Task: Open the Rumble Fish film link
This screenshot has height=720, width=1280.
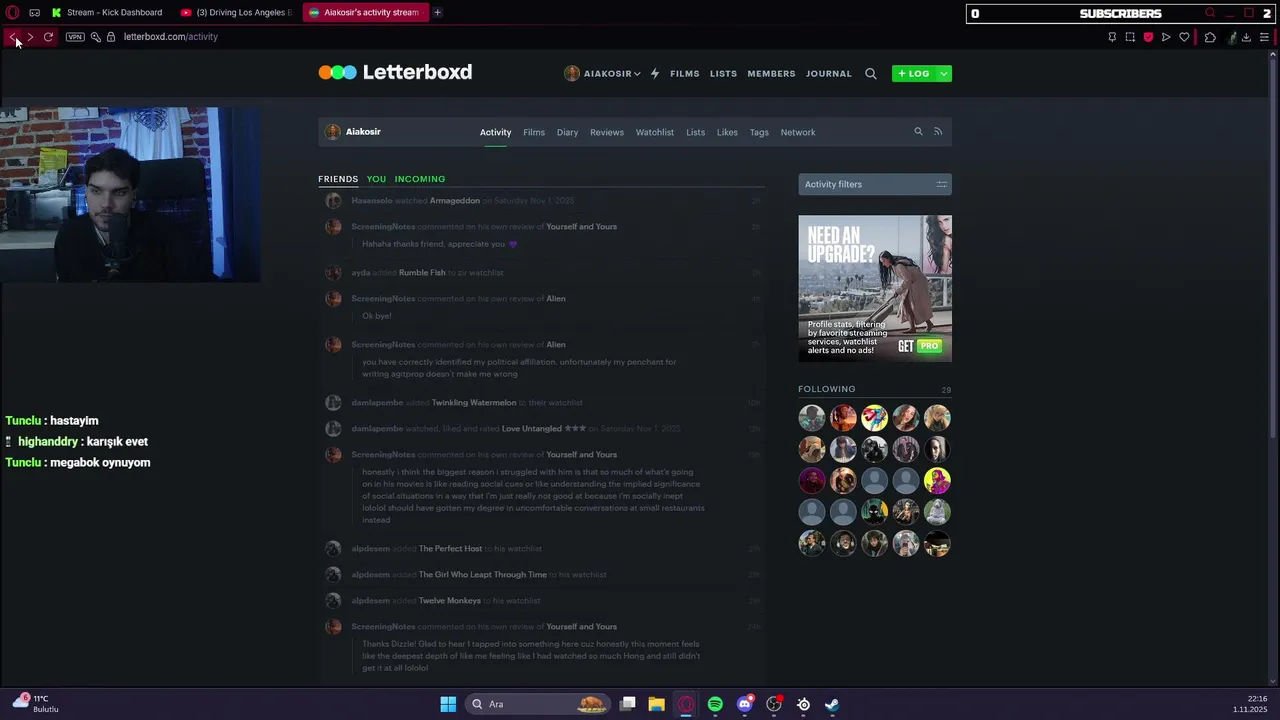Action: pos(422,273)
